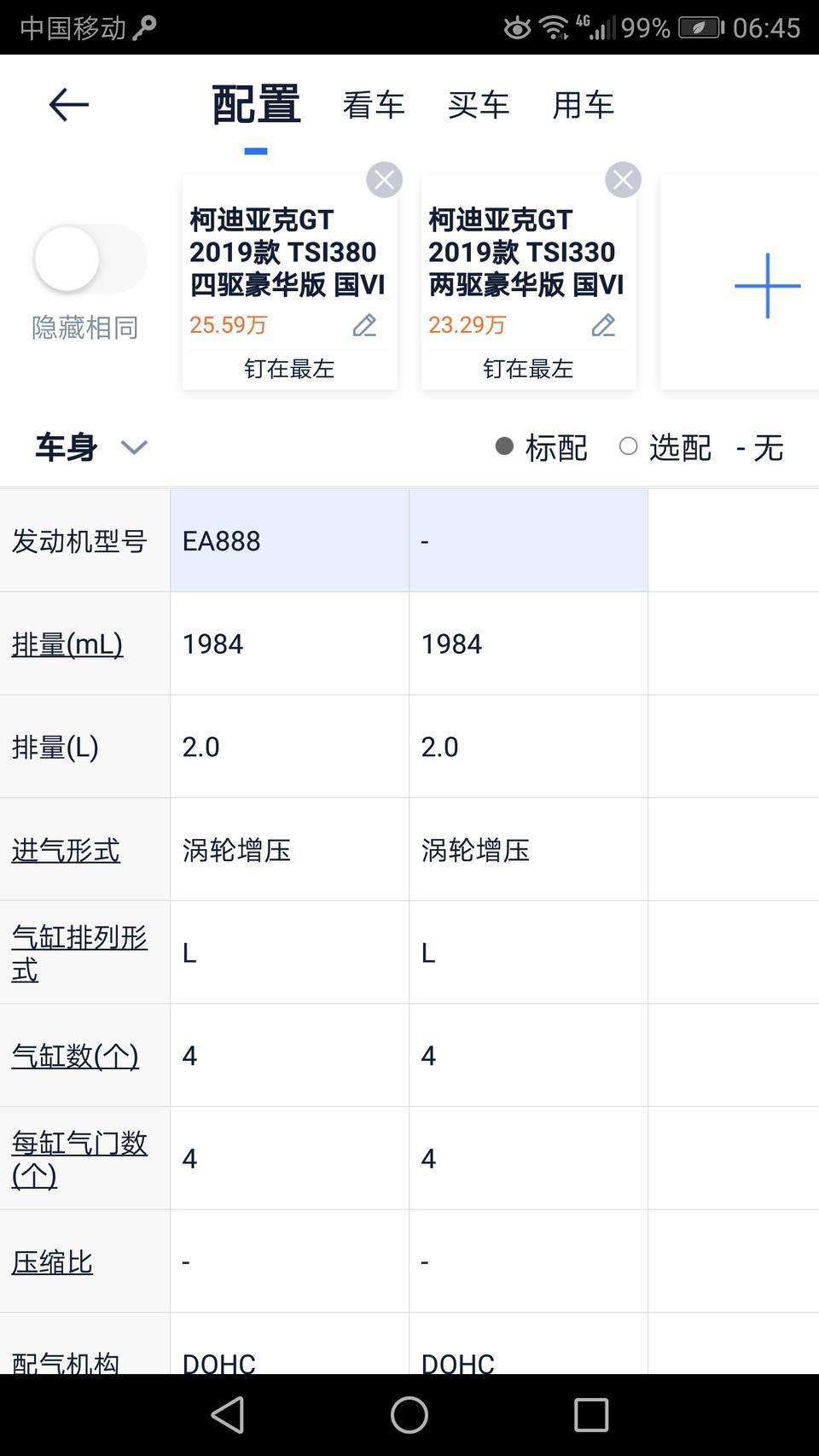Tap the Android home navigation button
The height and width of the screenshot is (1456, 819).
coord(409,1415)
